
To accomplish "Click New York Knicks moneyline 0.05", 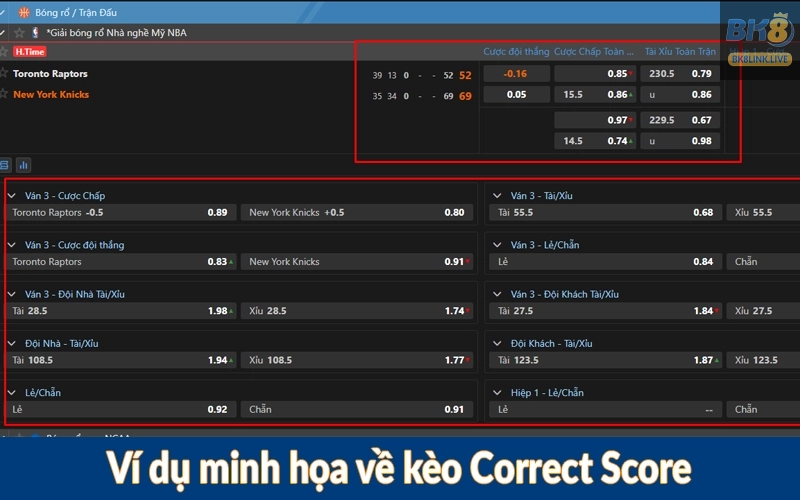I will point(516,94).
